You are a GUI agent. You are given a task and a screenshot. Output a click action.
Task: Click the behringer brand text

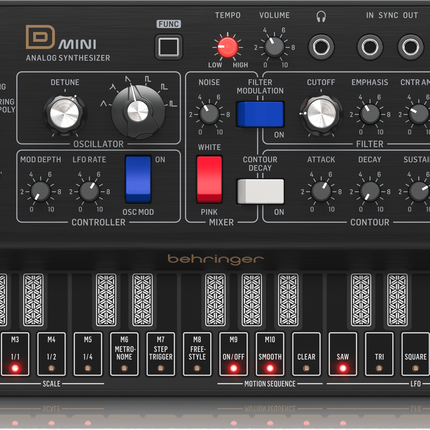[215, 259]
